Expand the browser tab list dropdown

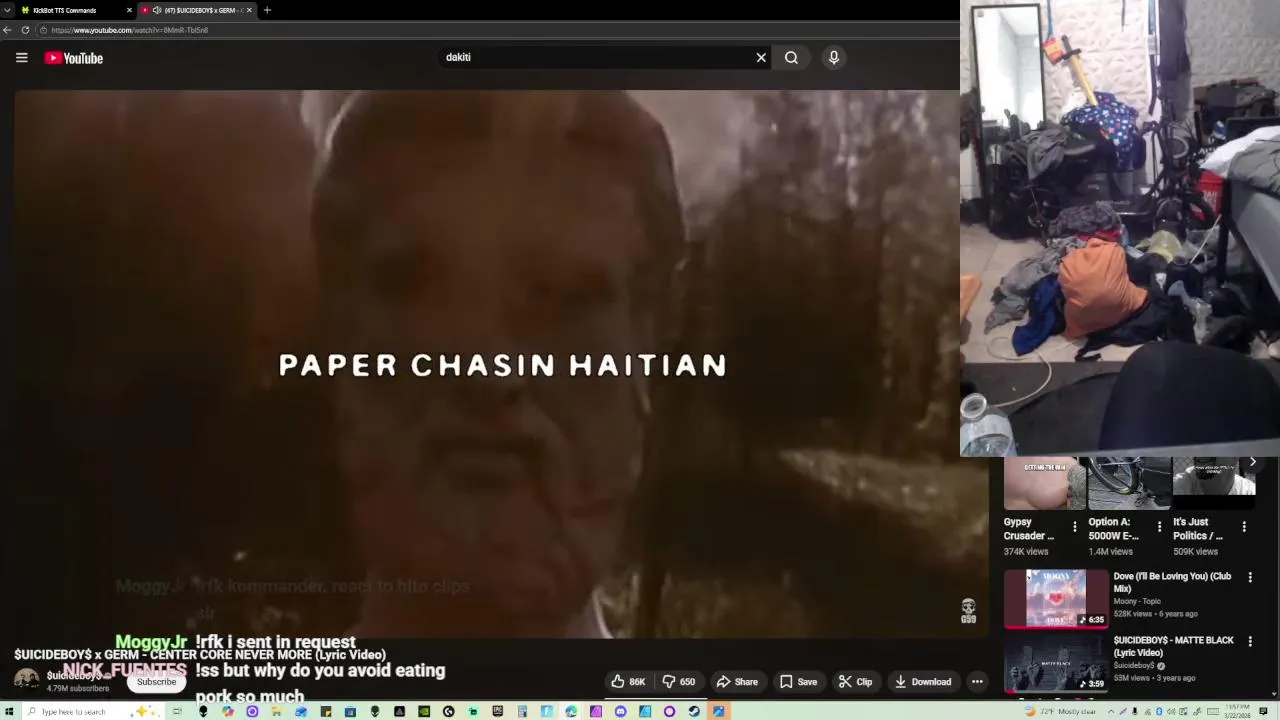pos(7,10)
